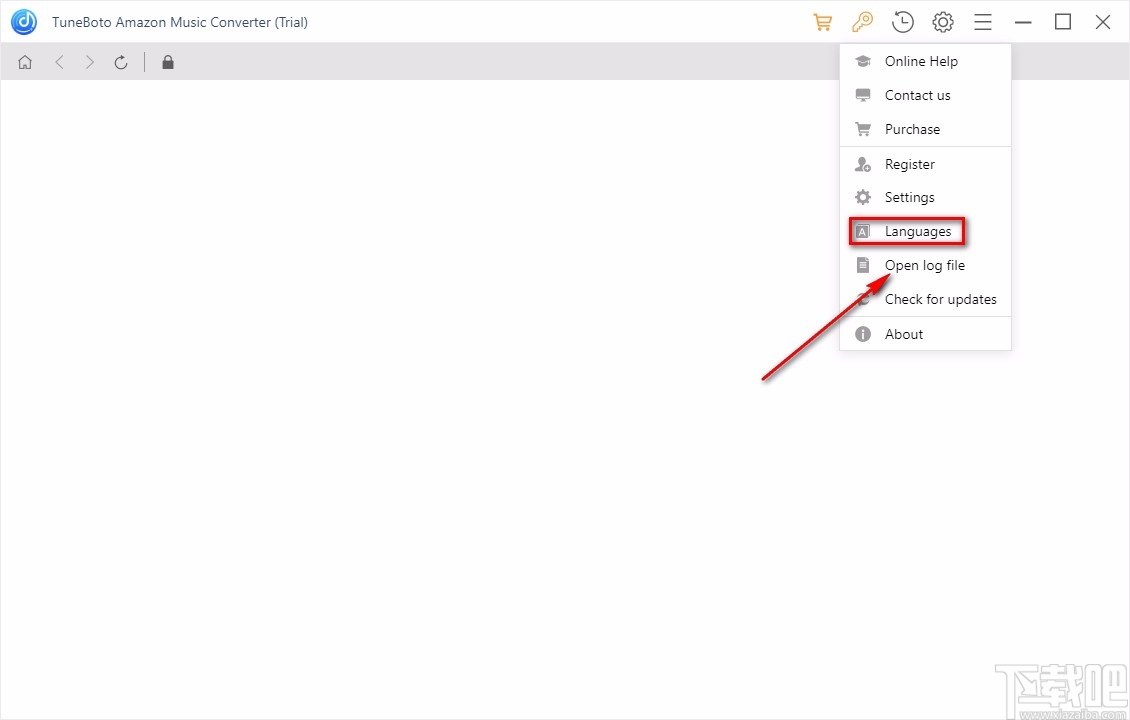Open settings via the title bar gear icon
This screenshot has width=1130, height=720.
coord(943,22)
